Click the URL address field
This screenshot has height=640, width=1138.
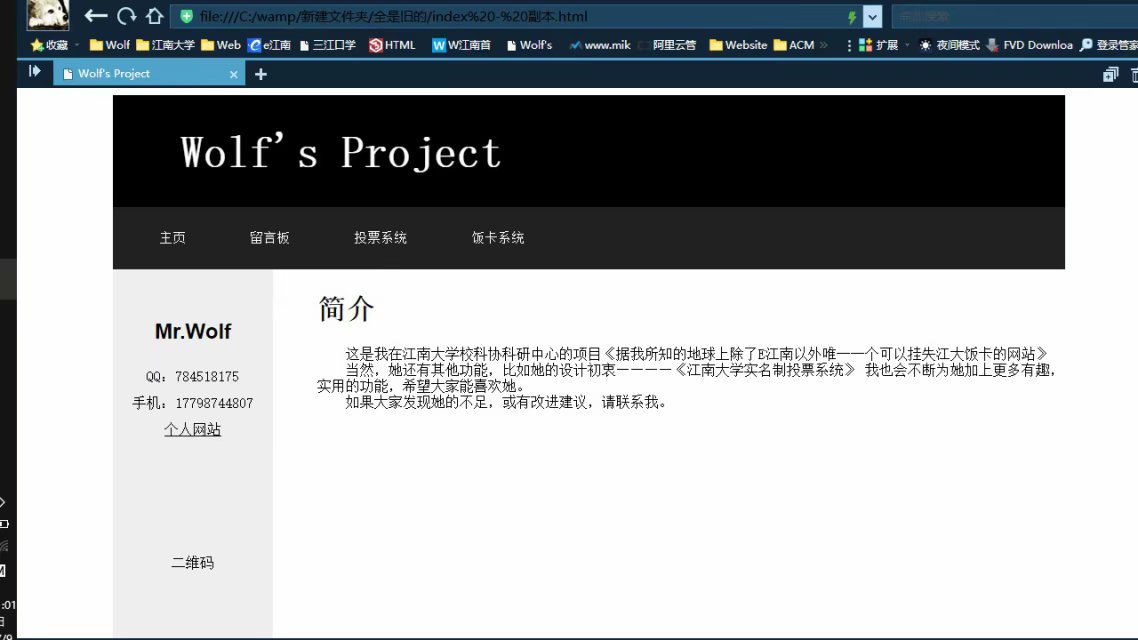click(500, 17)
